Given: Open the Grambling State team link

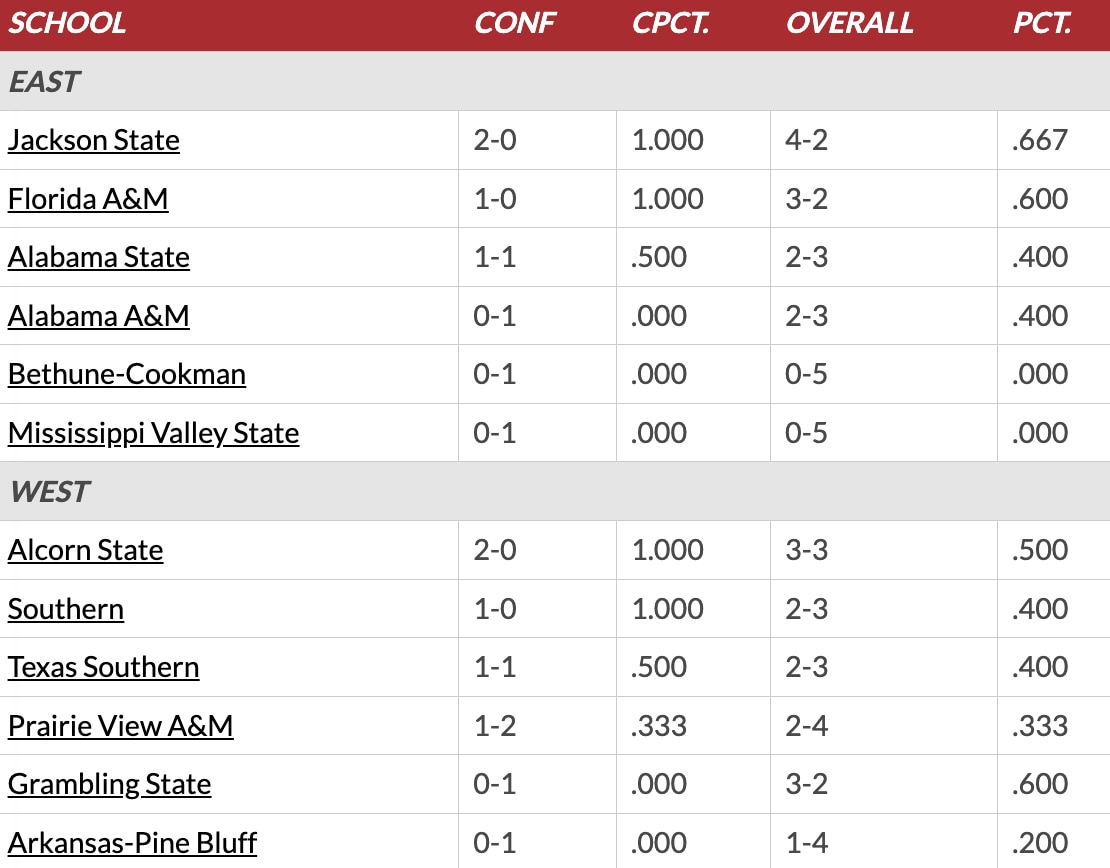Looking at the screenshot, I should (x=110, y=784).
